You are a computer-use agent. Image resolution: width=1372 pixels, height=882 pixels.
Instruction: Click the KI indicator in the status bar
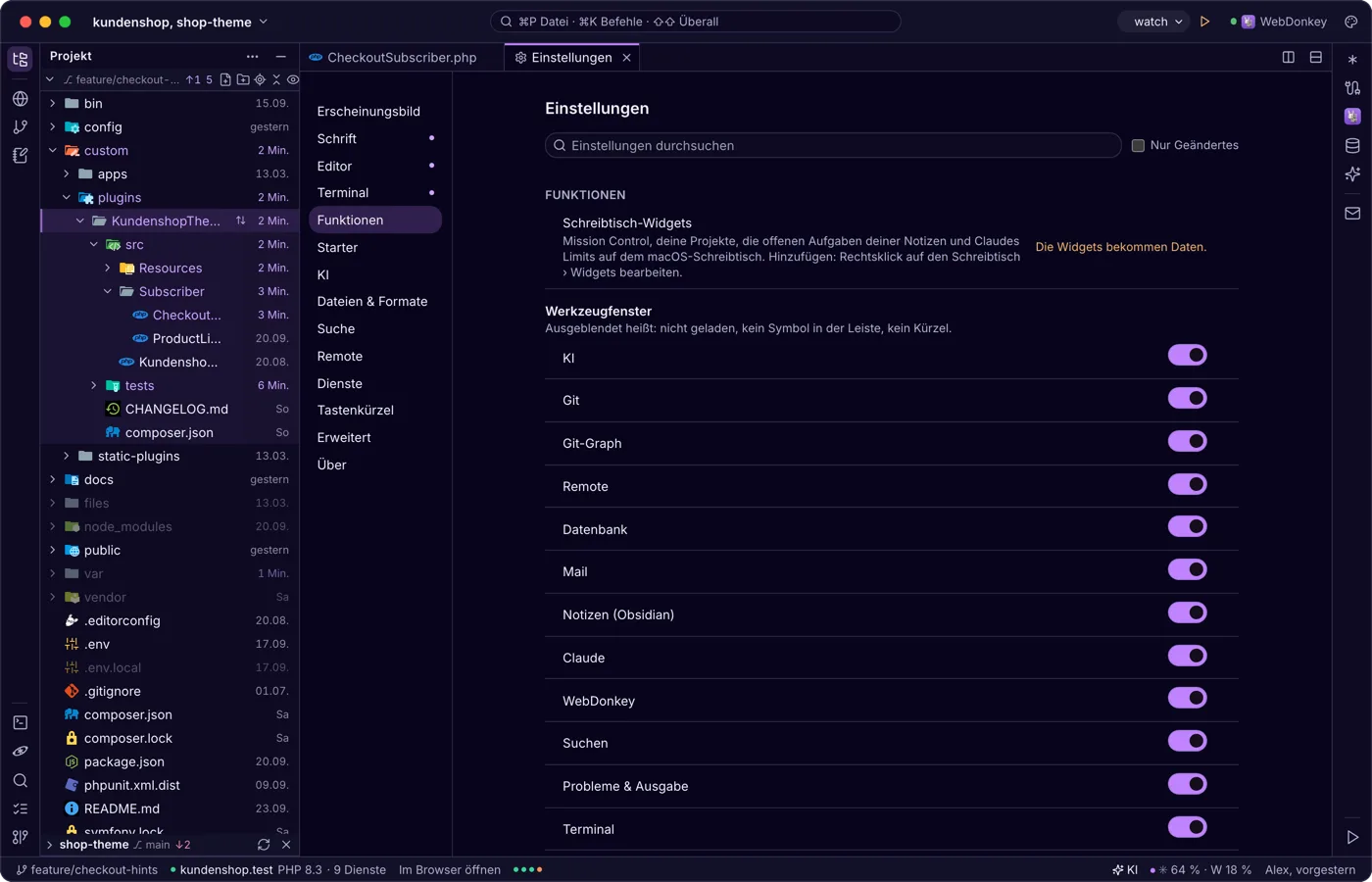(x=1125, y=870)
